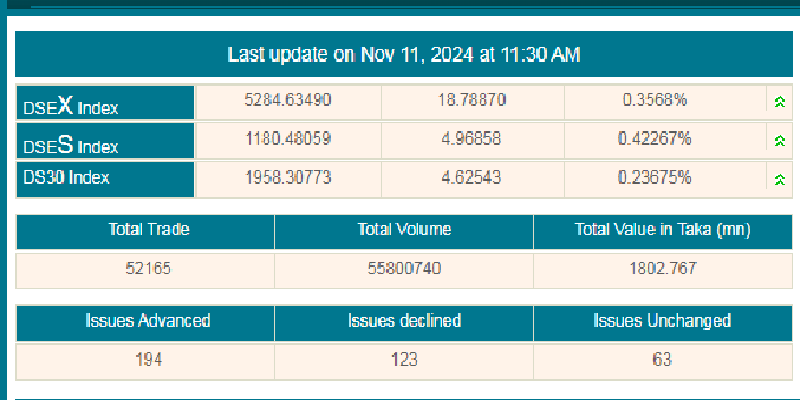Click the Issues Advanced header cell
The height and width of the screenshot is (400, 800).
148,321
